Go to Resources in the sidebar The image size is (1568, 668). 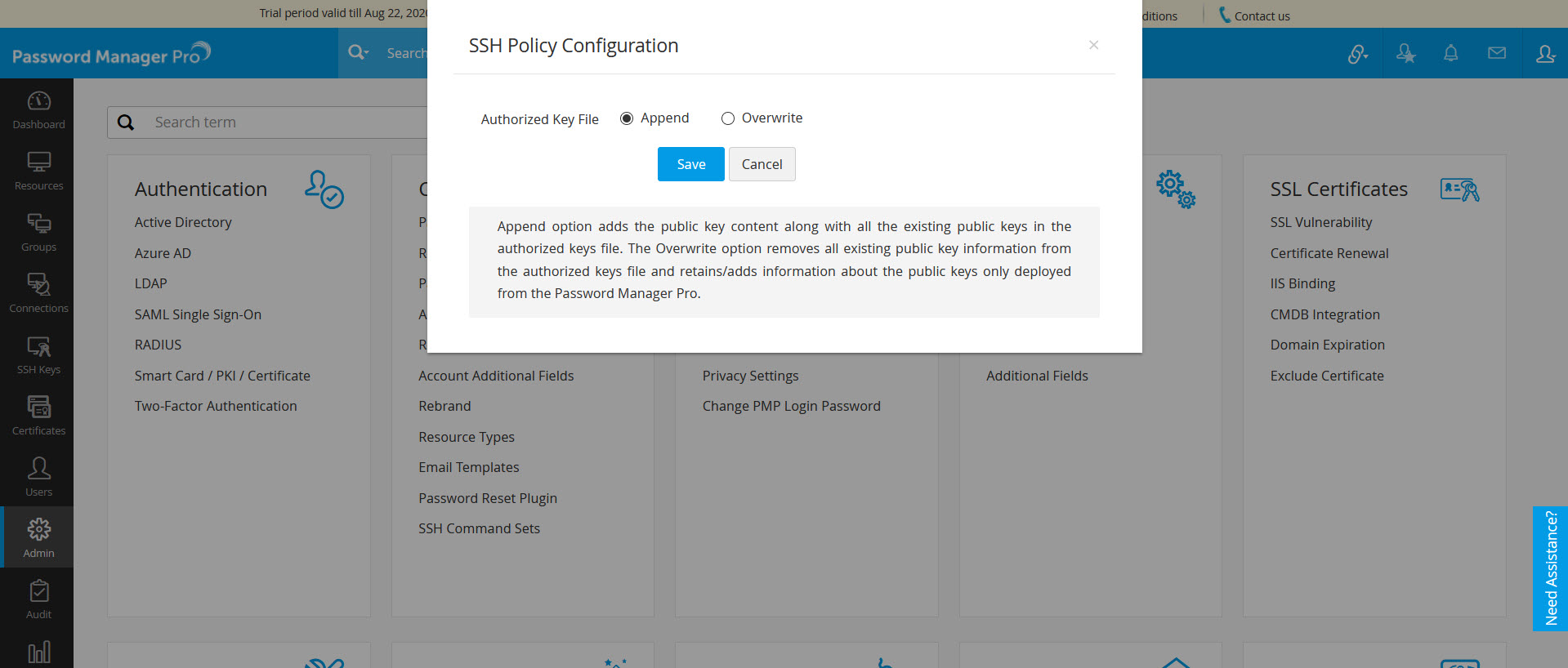coord(38,171)
